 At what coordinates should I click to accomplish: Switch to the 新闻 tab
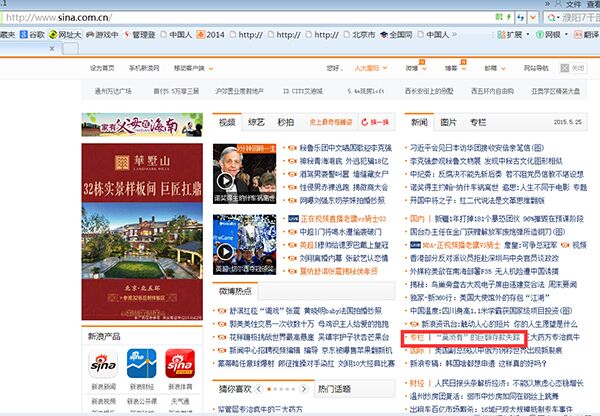click(419, 122)
